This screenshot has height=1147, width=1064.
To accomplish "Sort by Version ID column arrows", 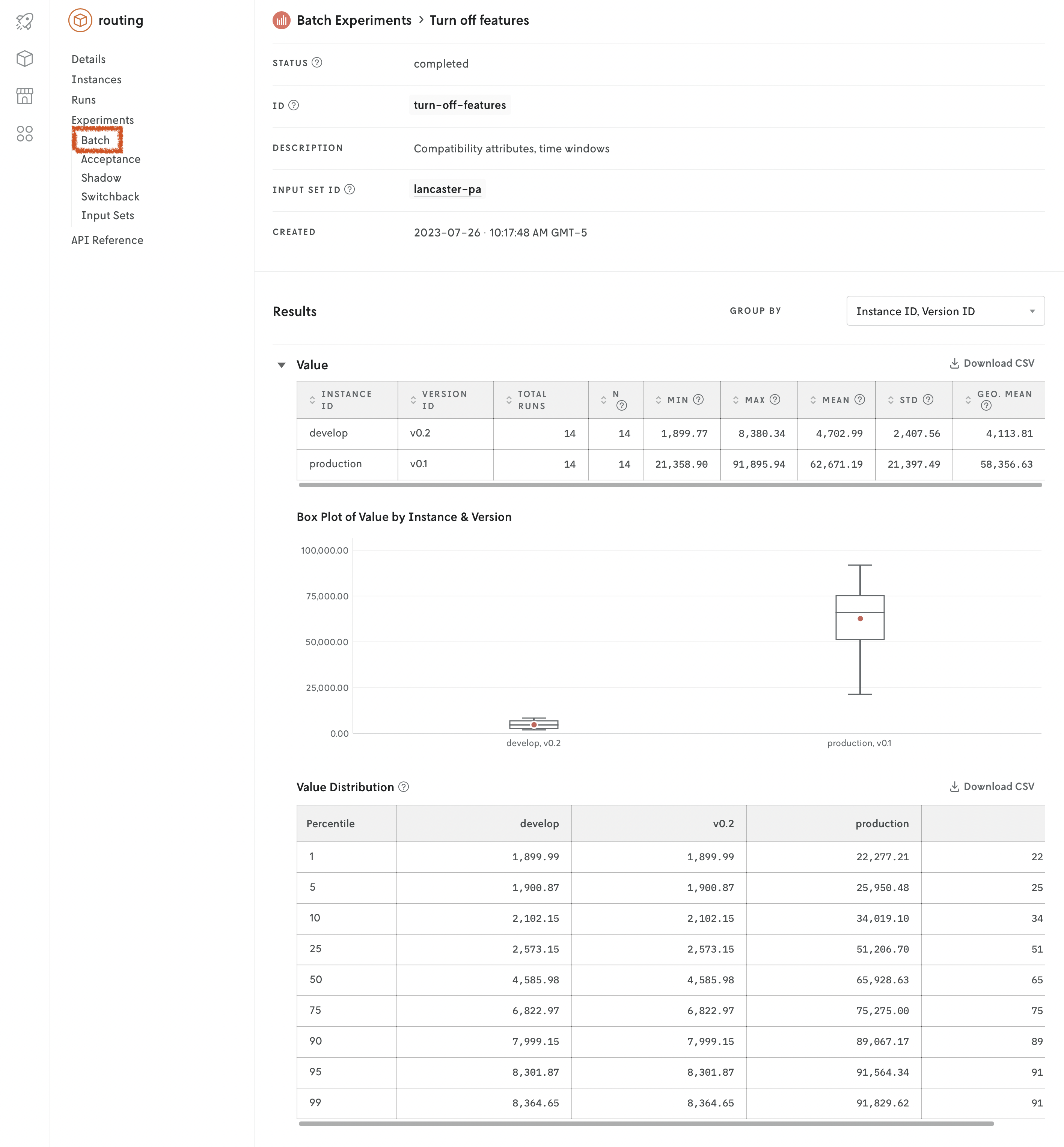I will tap(413, 399).
